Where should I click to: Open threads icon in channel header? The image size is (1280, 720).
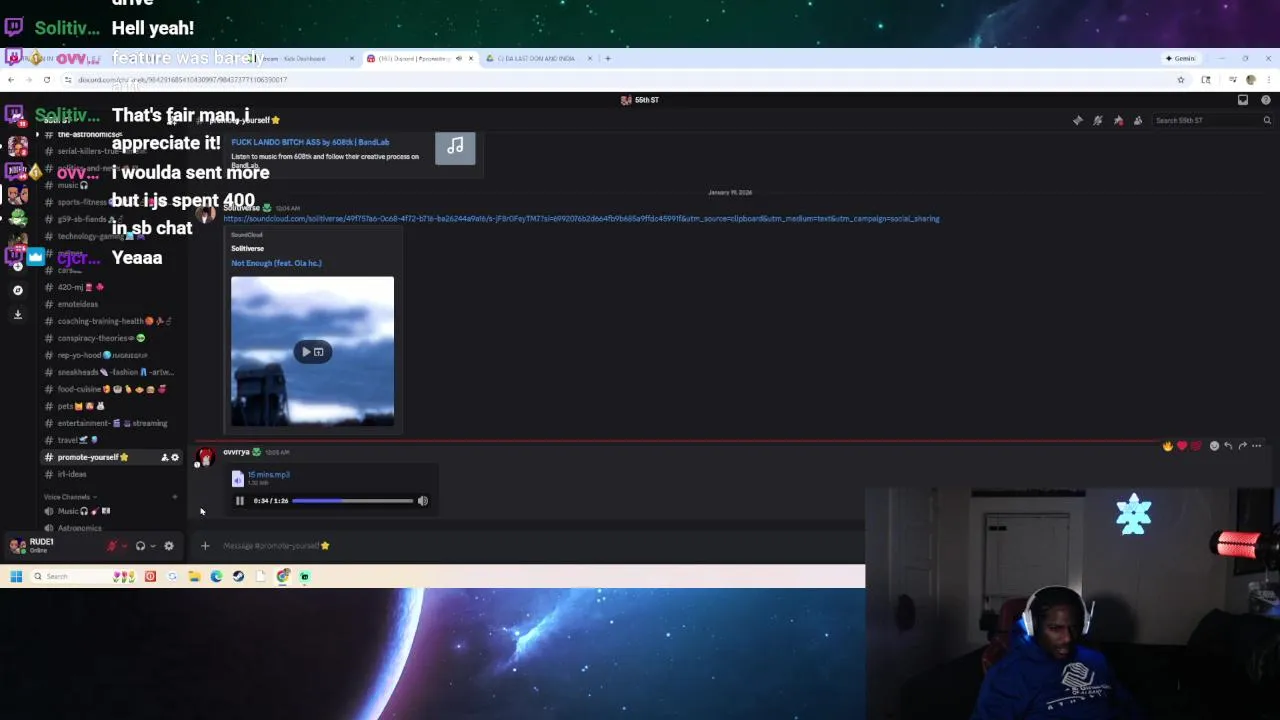(x=1077, y=120)
